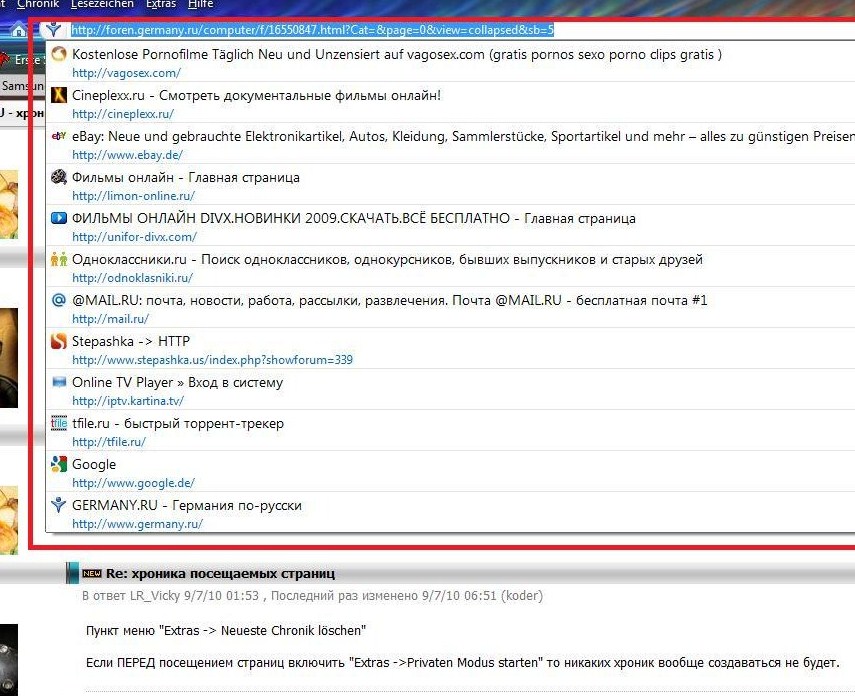Select the eBay suggestion title
The image size is (855, 696).
click(x=463, y=136)
